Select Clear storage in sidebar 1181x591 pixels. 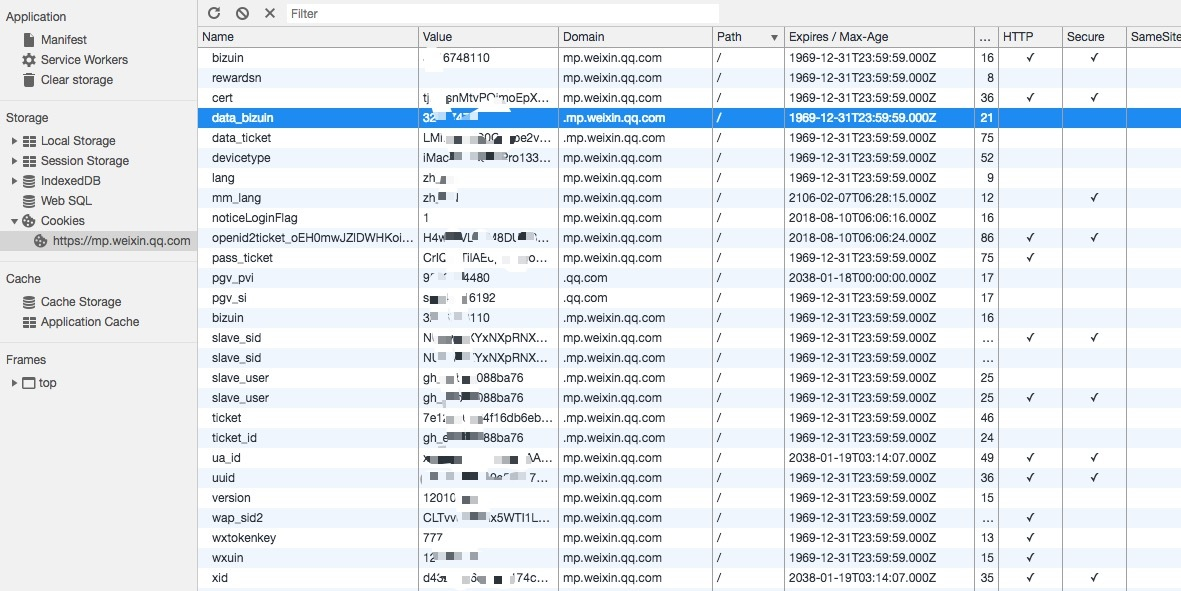point(77,80)
